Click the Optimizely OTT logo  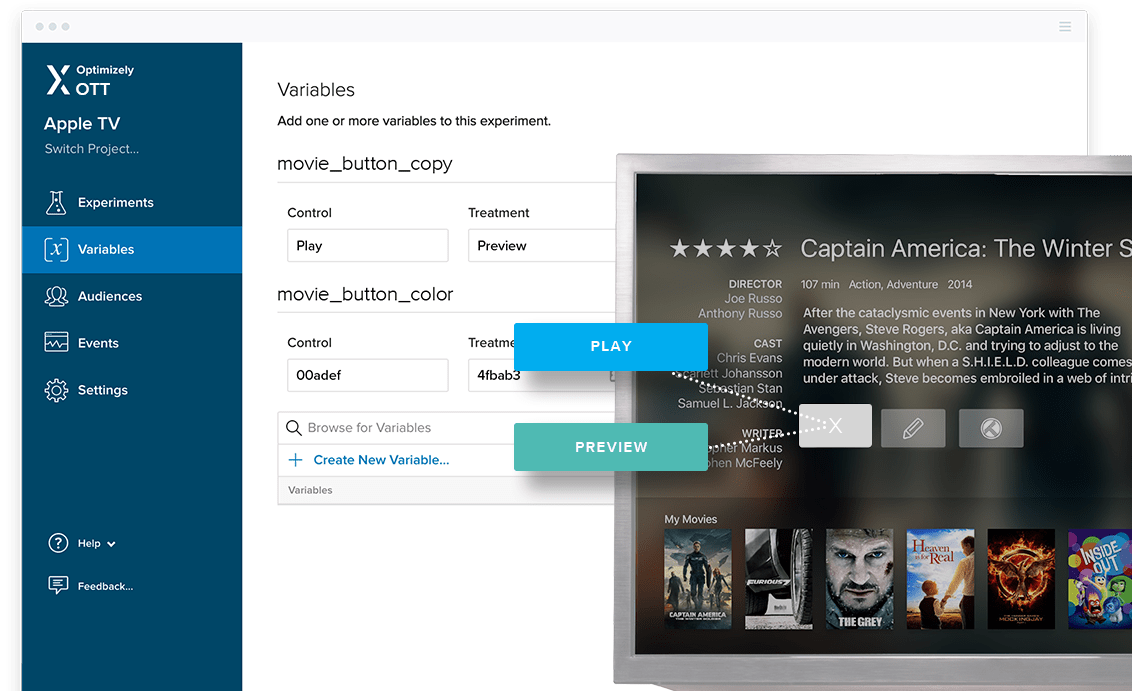tap(90, 80)
